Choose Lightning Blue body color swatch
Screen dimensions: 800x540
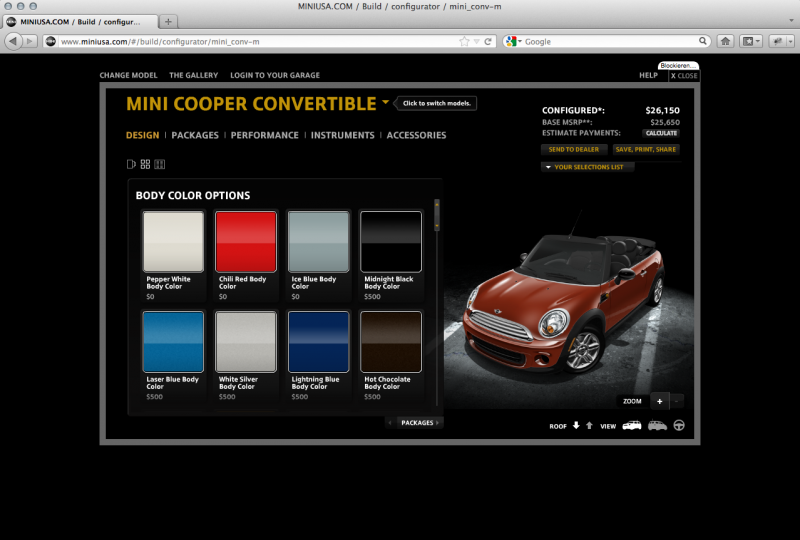(x=318, y=341)
